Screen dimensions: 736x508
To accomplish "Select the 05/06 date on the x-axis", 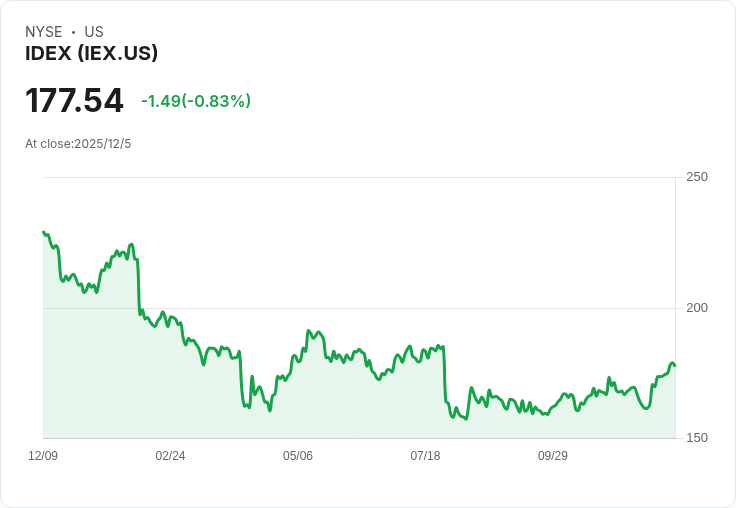I will tap(298, 456).
